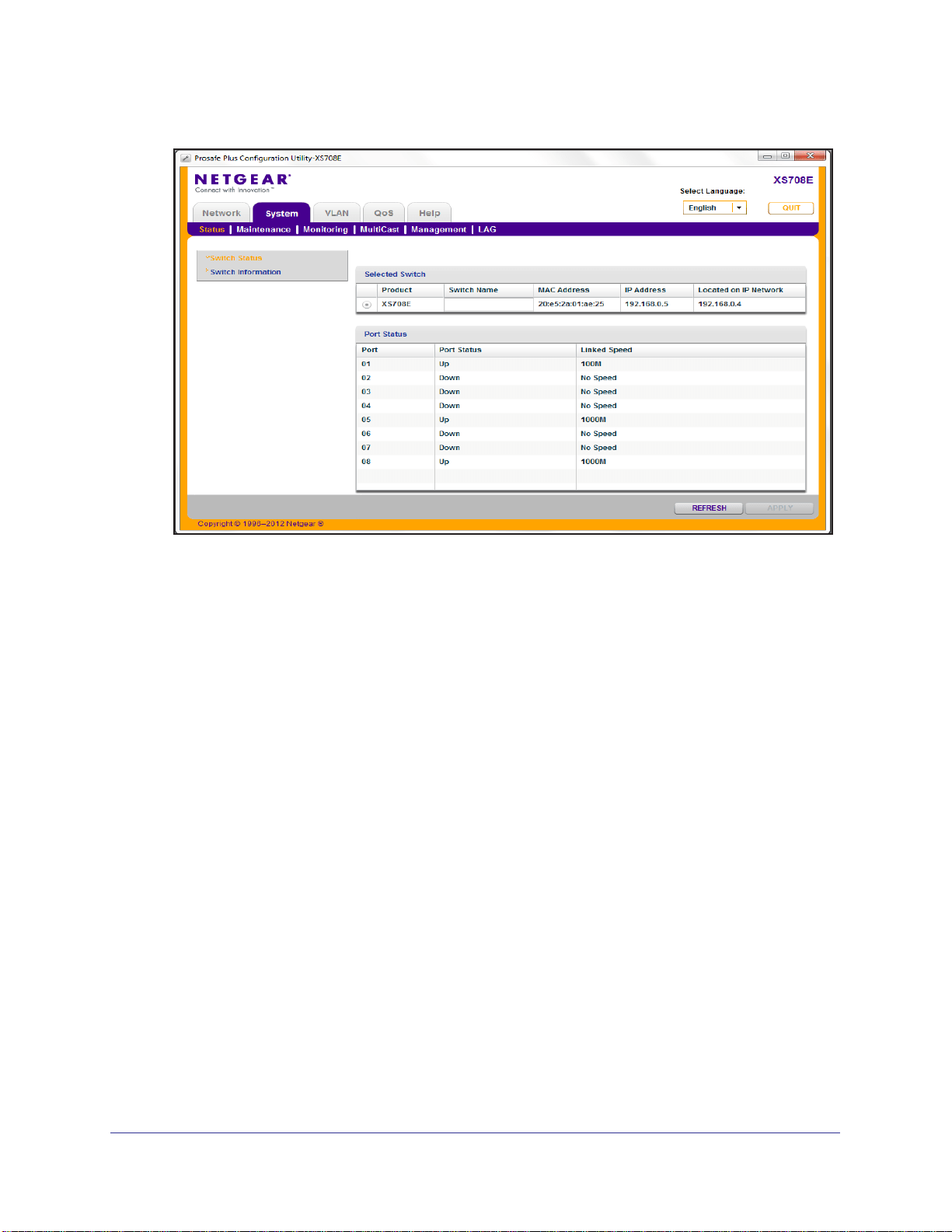Open the MultiCast submenu
This screenshot has width=952, height=1232.
[379, 229]
